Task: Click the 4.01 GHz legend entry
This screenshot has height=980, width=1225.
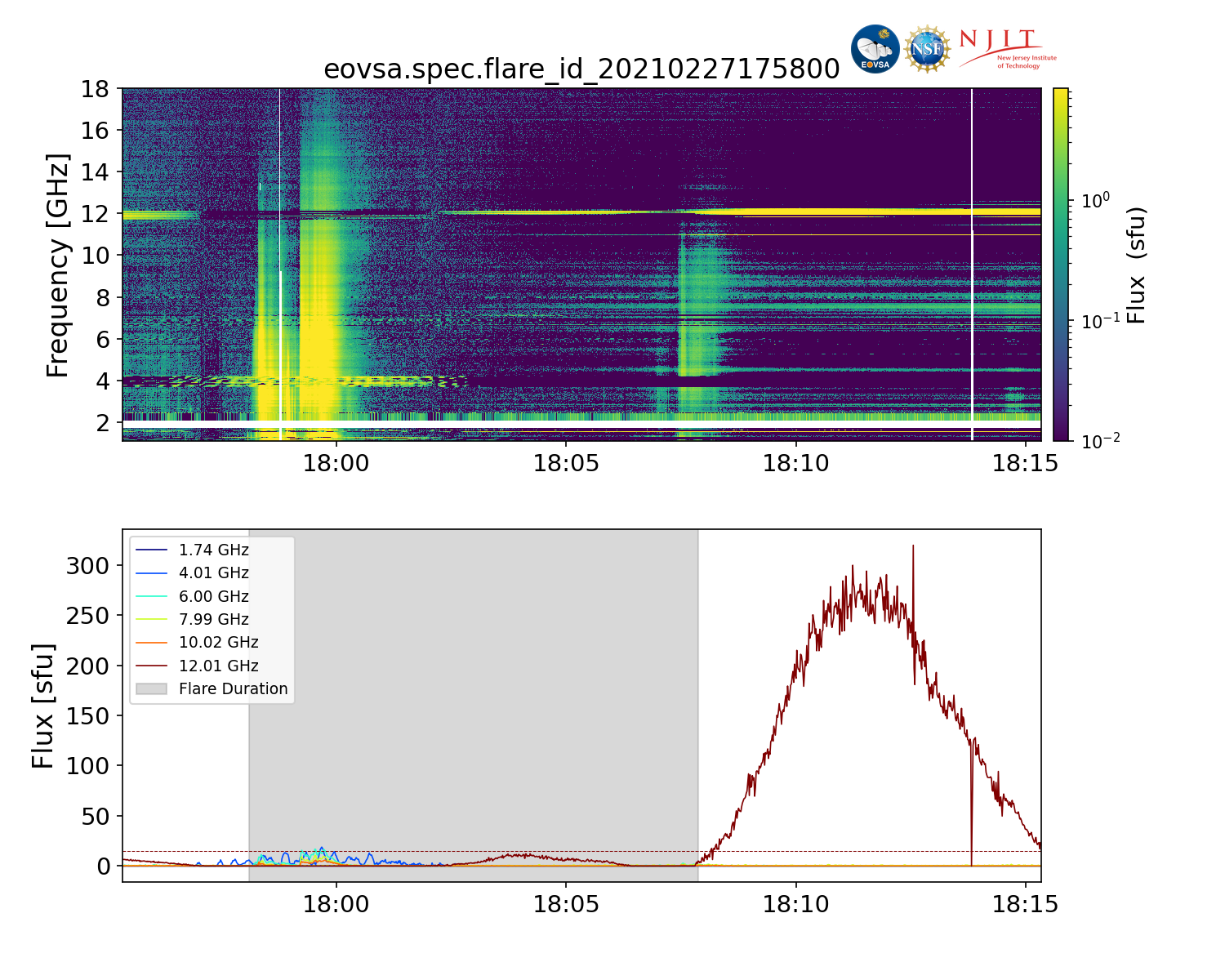Action: point(213,573)
